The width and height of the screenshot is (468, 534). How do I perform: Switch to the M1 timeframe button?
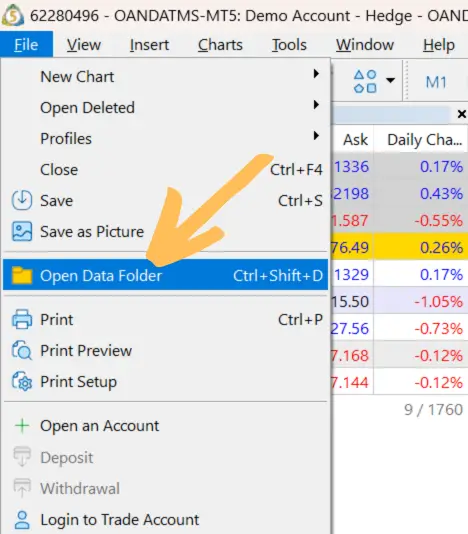tap(436, 82)
